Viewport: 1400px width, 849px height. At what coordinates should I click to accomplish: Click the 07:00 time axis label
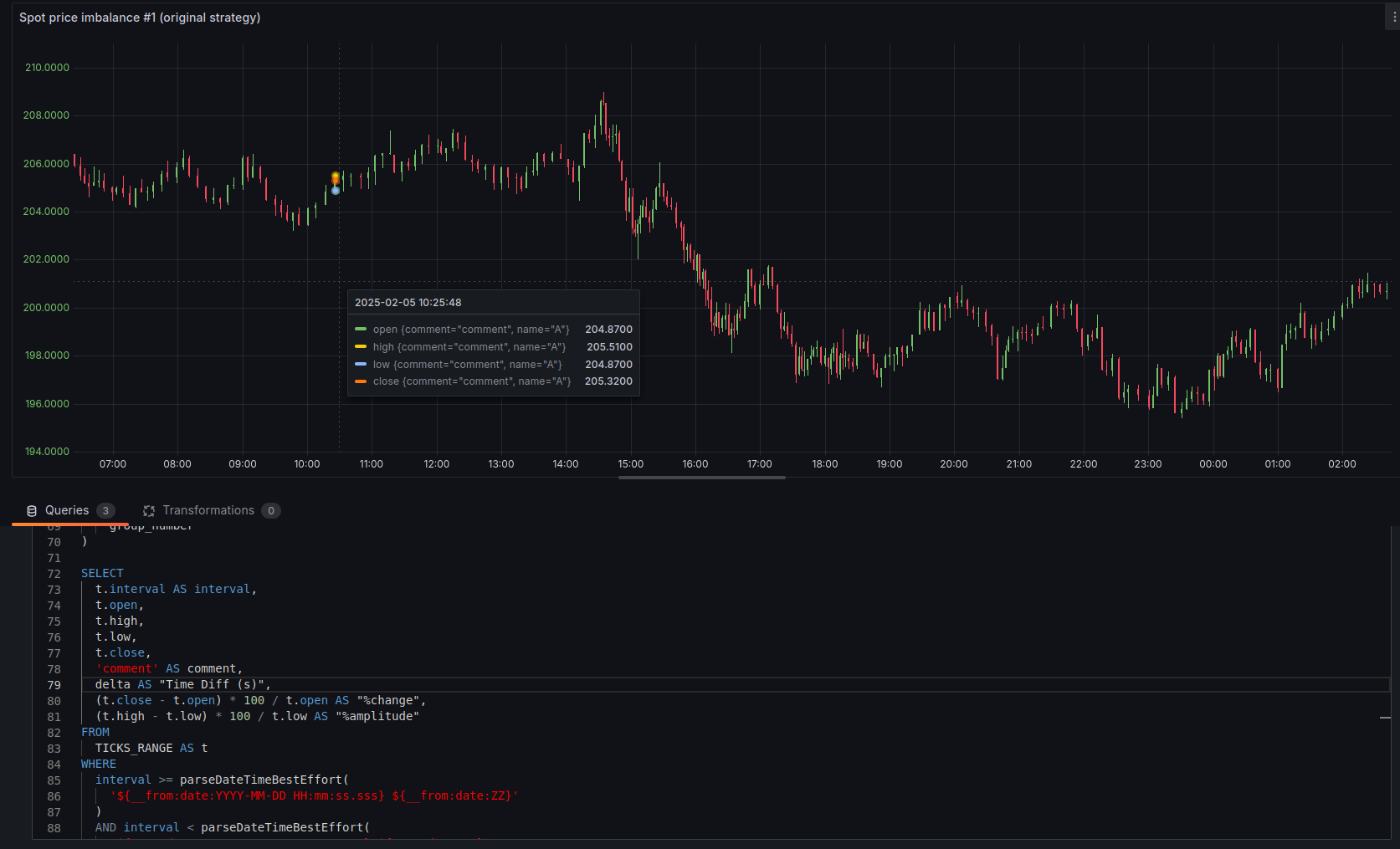[x=113, y=464]
